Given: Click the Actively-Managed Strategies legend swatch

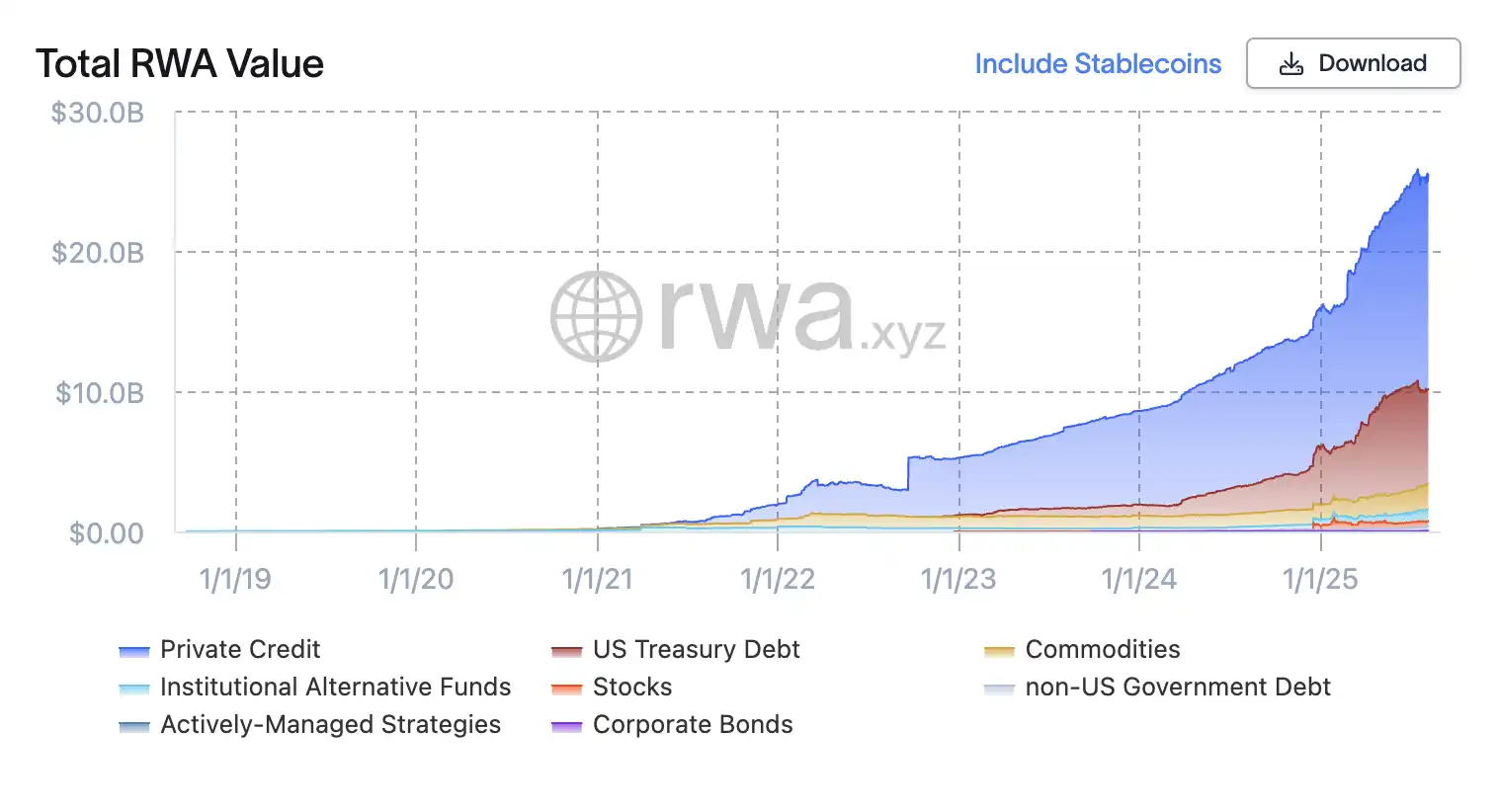Looking at the screenshot, I should point(133,726).
